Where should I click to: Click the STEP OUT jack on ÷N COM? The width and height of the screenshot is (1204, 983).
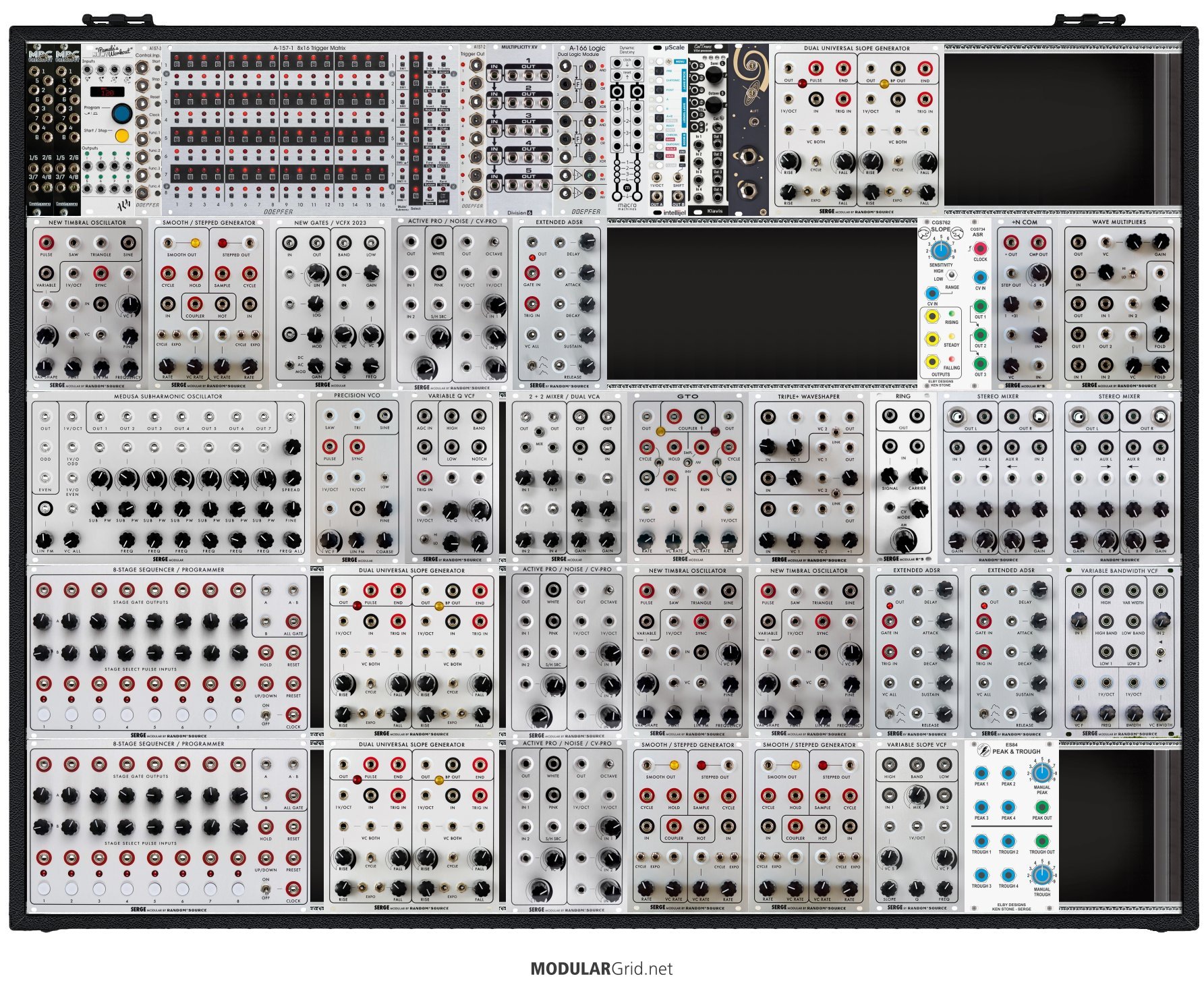1011,273
